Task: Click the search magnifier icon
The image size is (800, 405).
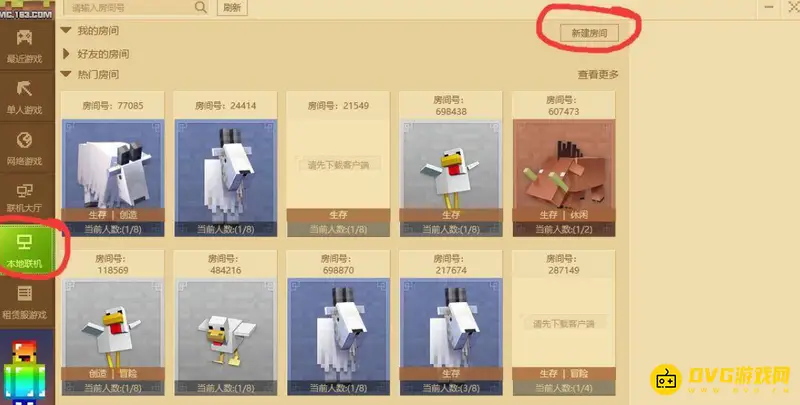Action: click(201, 7)
